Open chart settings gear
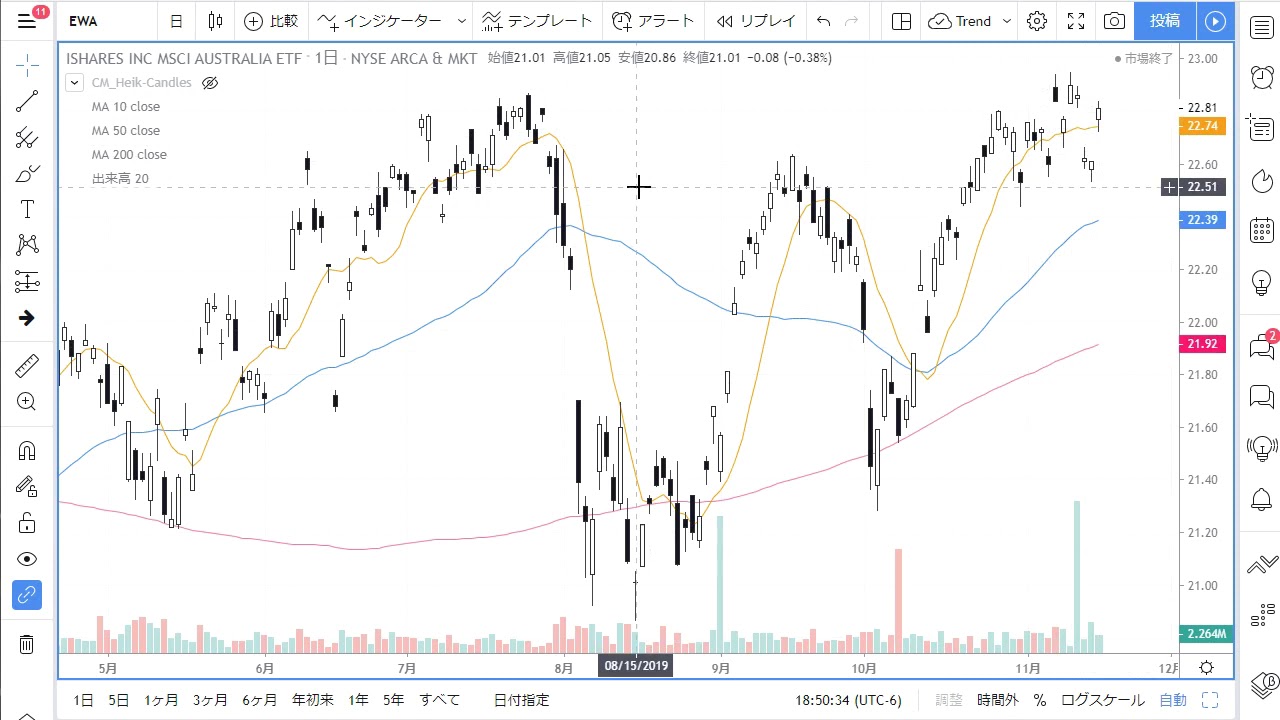The width and height of the screenshot is (1280, 720). tap(1037, 21)
